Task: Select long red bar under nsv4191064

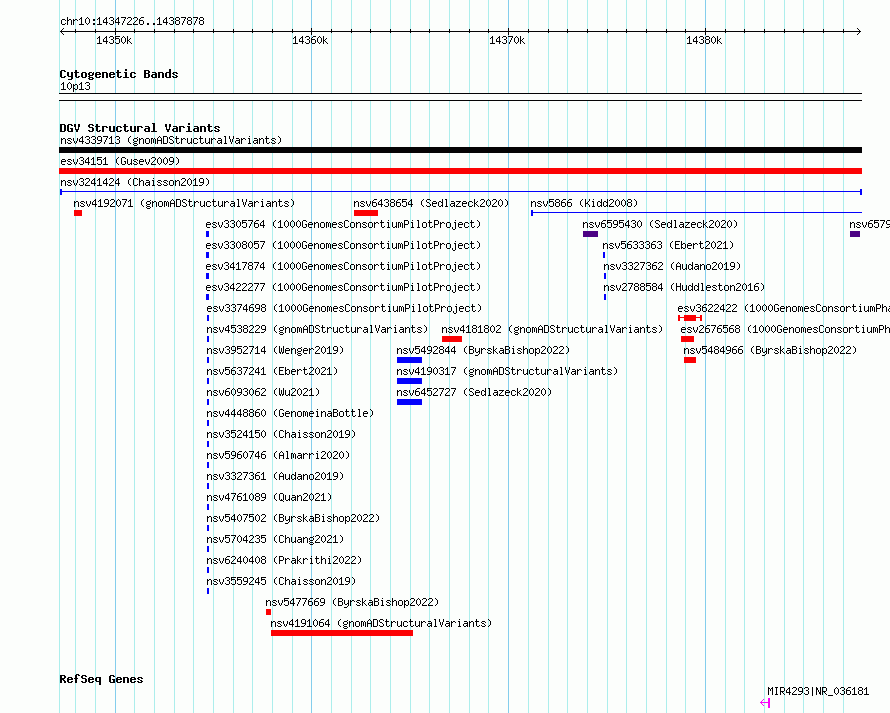Action: point(342,633)
